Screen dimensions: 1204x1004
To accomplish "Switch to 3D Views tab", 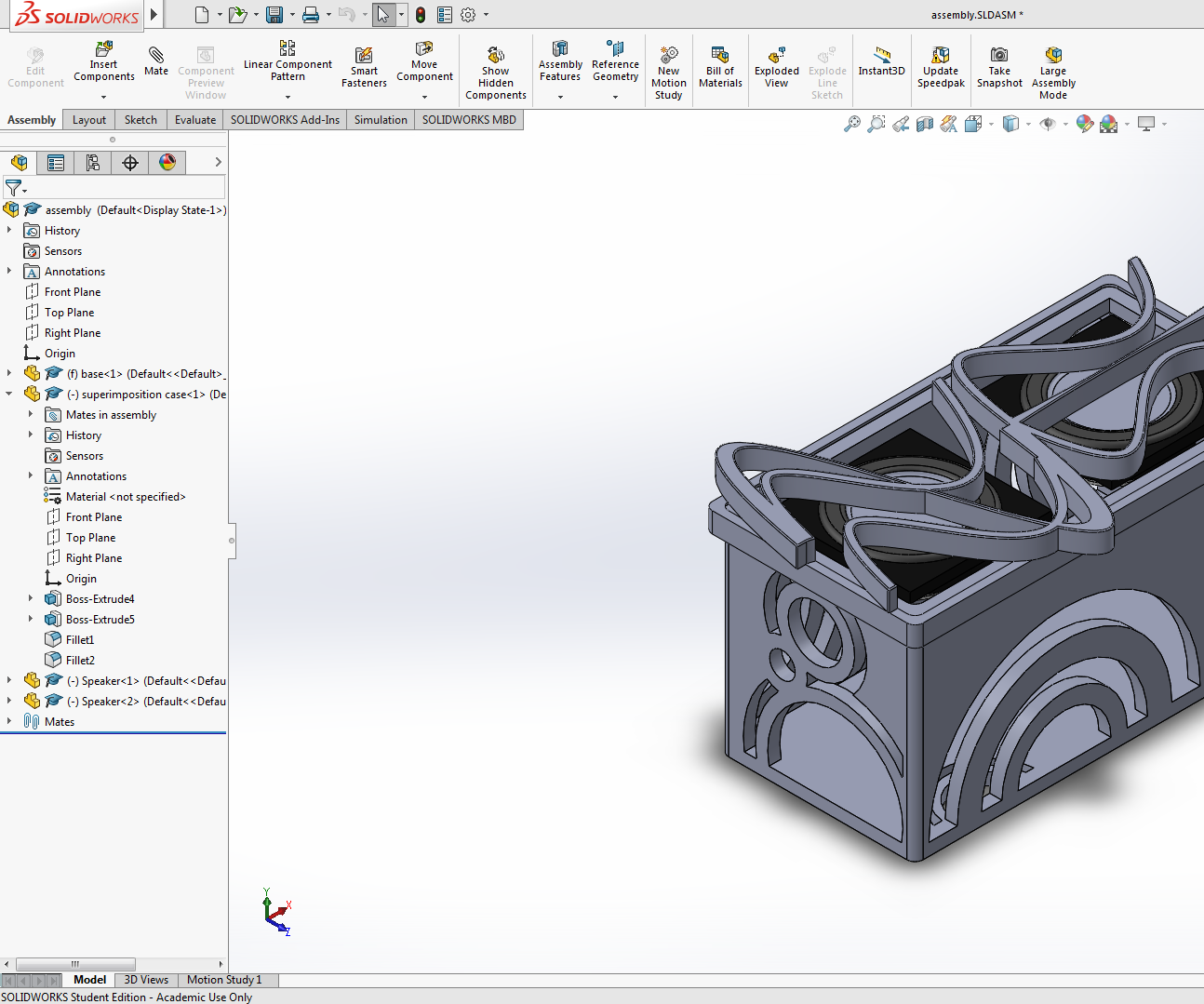I will [x=146, y=980].
